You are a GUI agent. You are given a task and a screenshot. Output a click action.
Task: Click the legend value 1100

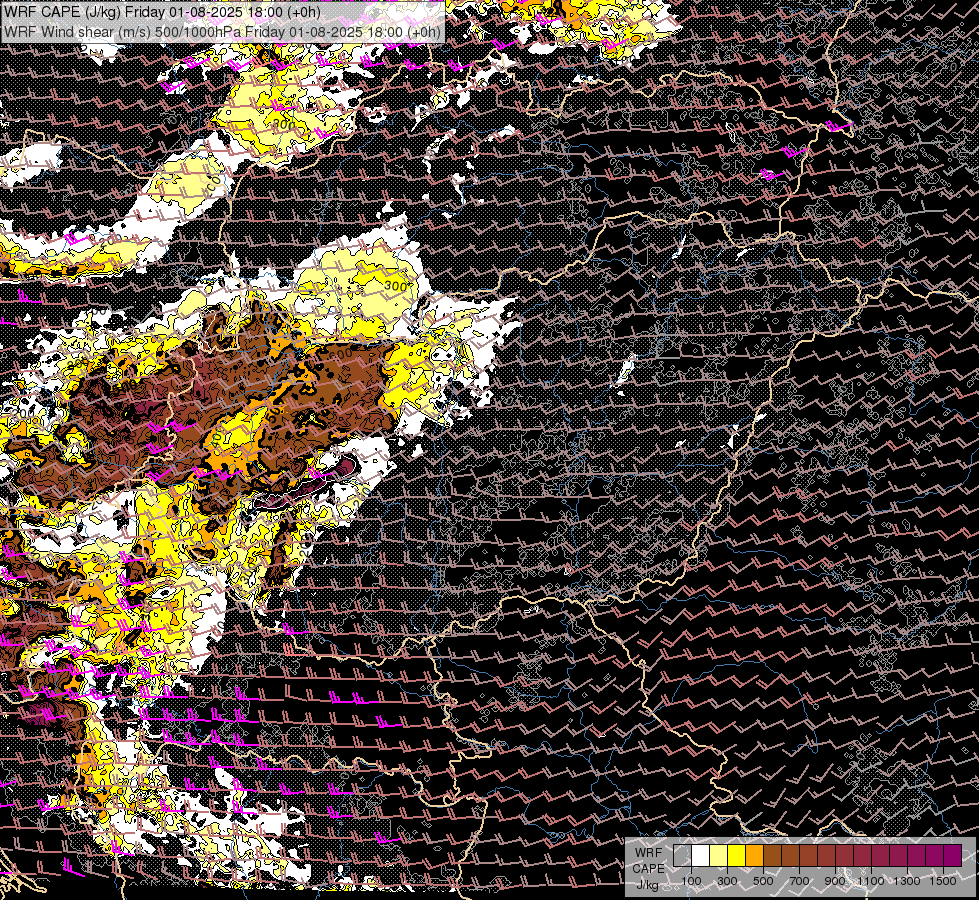coord(870,881)
